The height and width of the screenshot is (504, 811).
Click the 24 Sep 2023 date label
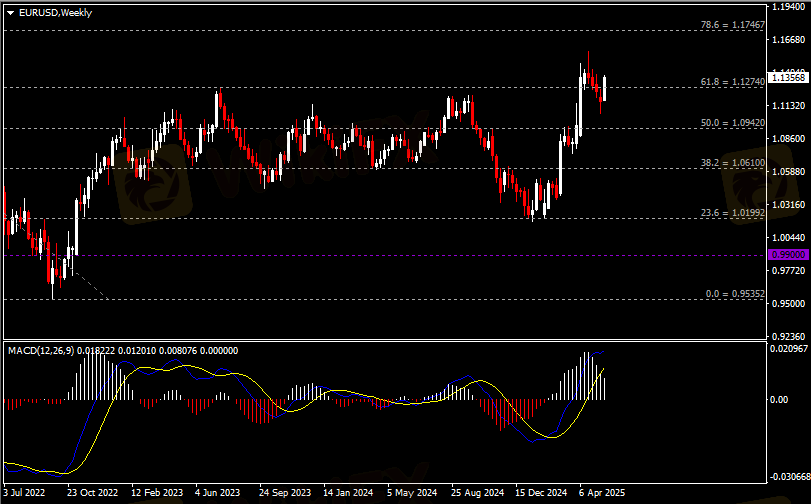tap(285, 493)
